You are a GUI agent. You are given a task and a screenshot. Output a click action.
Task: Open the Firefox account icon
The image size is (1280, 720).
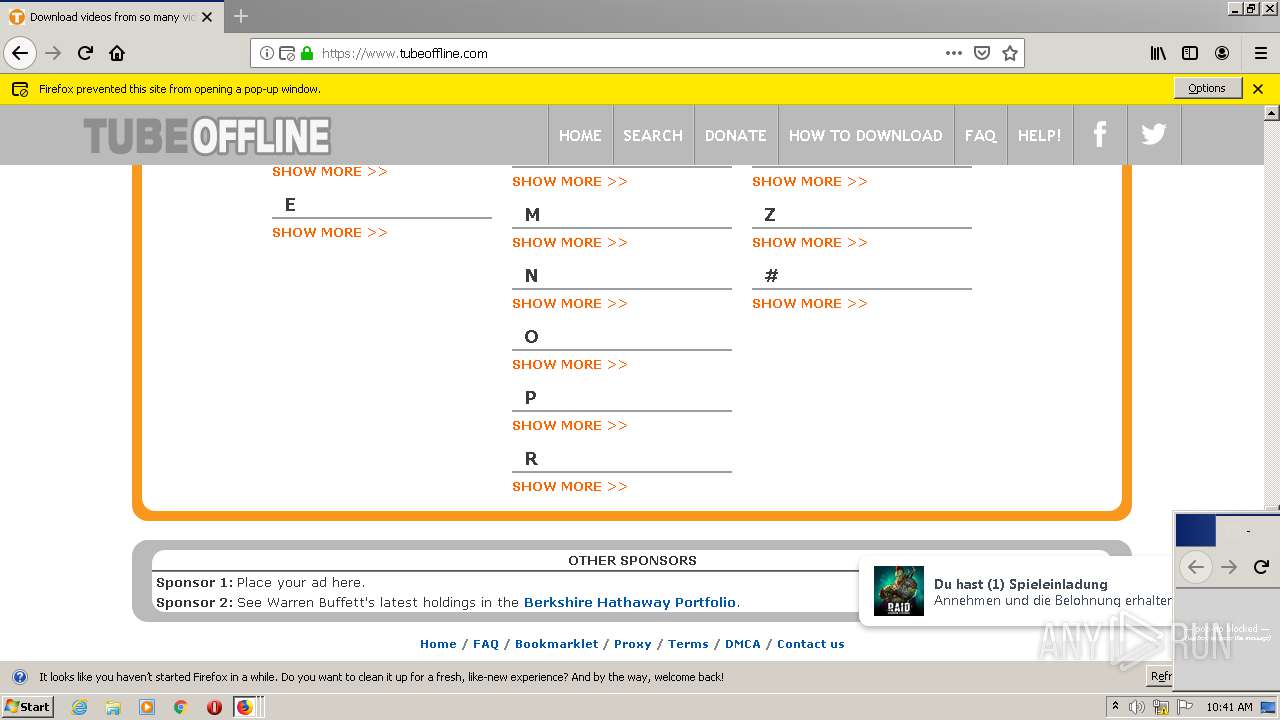coord(1222,53)
